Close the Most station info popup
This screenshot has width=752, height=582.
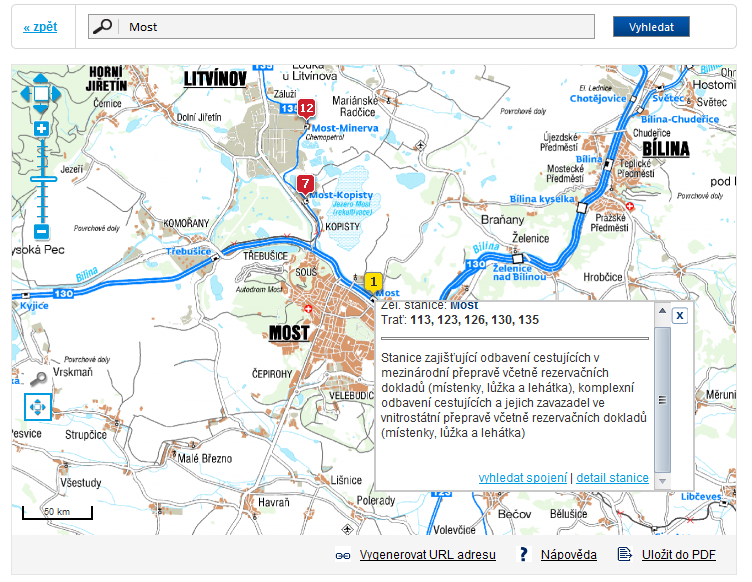point(680,315)
